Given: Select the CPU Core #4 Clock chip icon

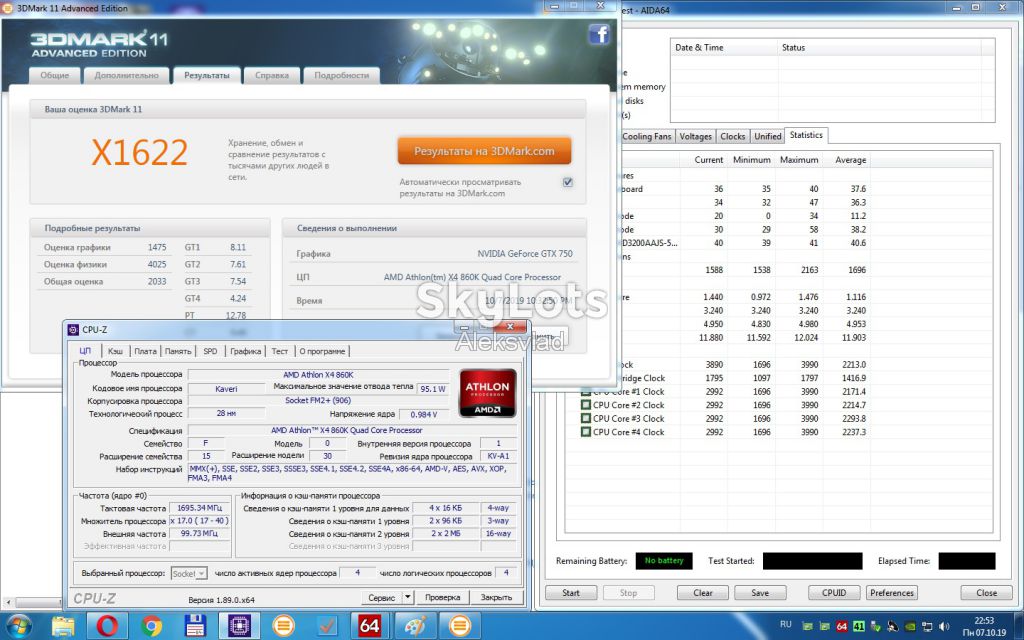Looking at the screenshot, I should [586, 432].
